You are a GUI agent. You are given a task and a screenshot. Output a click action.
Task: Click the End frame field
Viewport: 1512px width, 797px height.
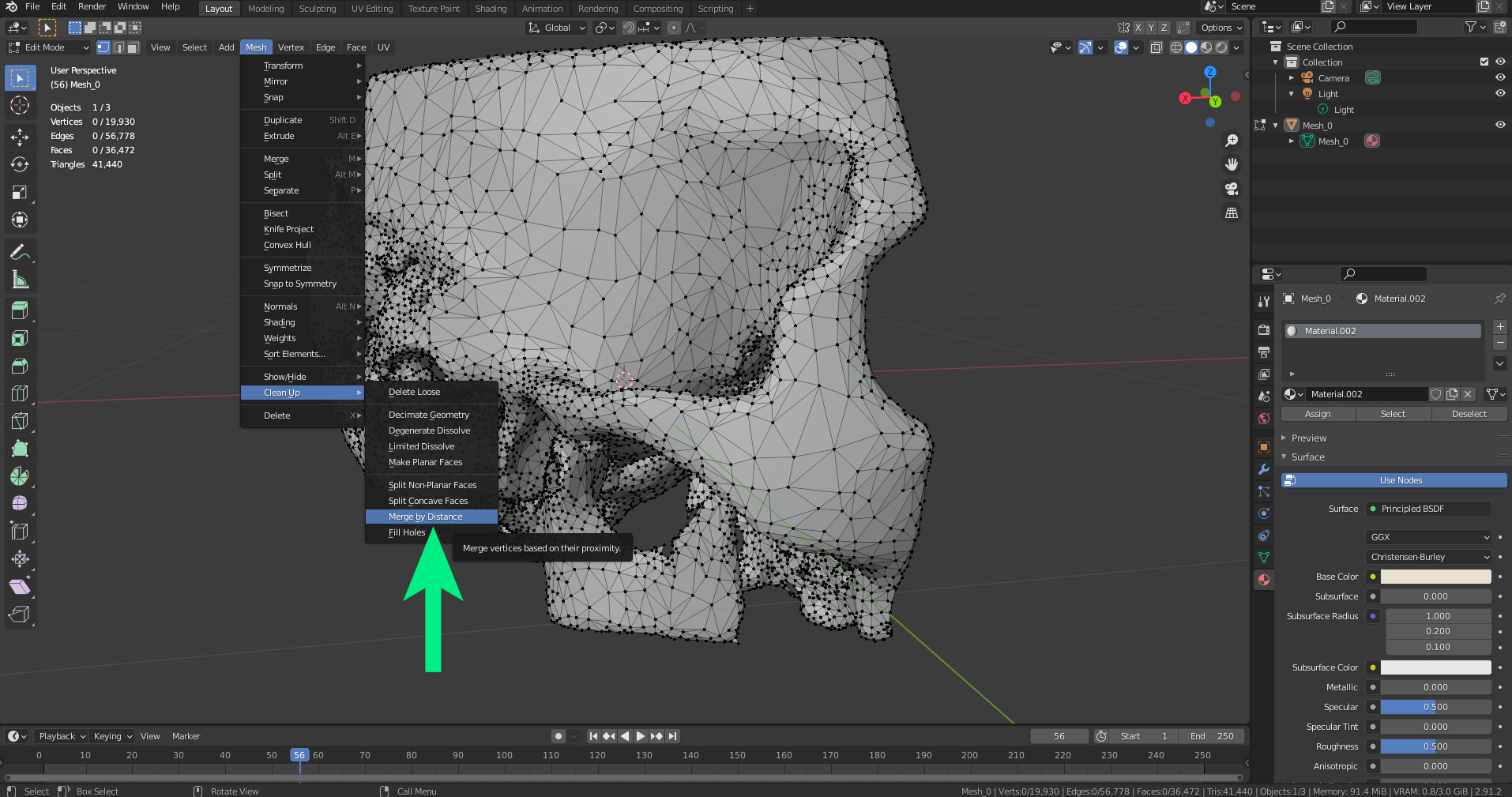point(1212,736)
